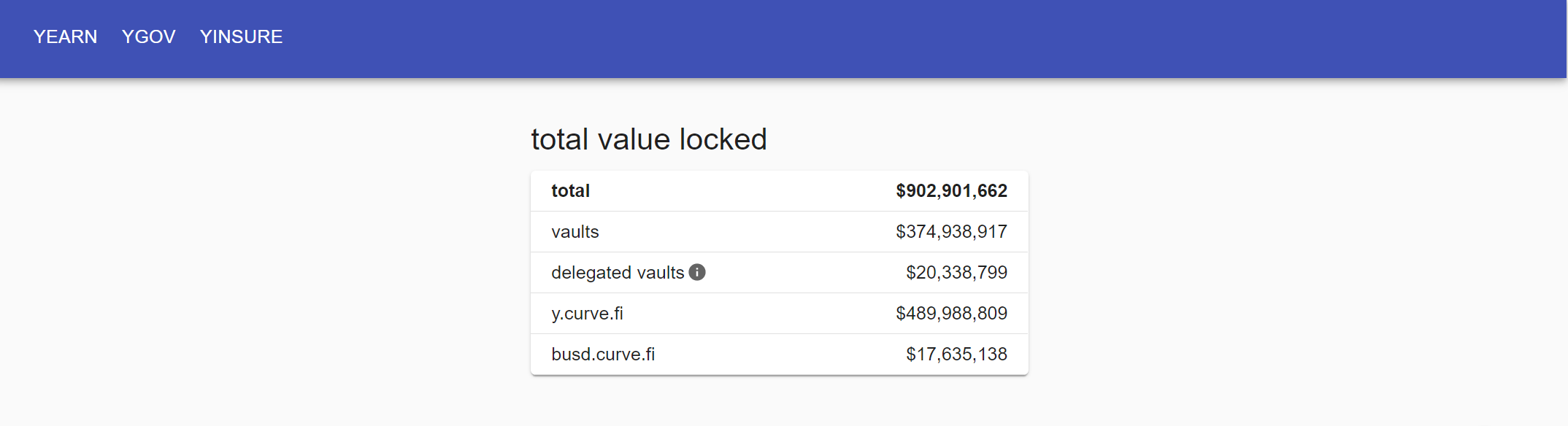Click the 'total value locked' heading
The width and height of the screenshot is (1568, 426).
(648, 139)
